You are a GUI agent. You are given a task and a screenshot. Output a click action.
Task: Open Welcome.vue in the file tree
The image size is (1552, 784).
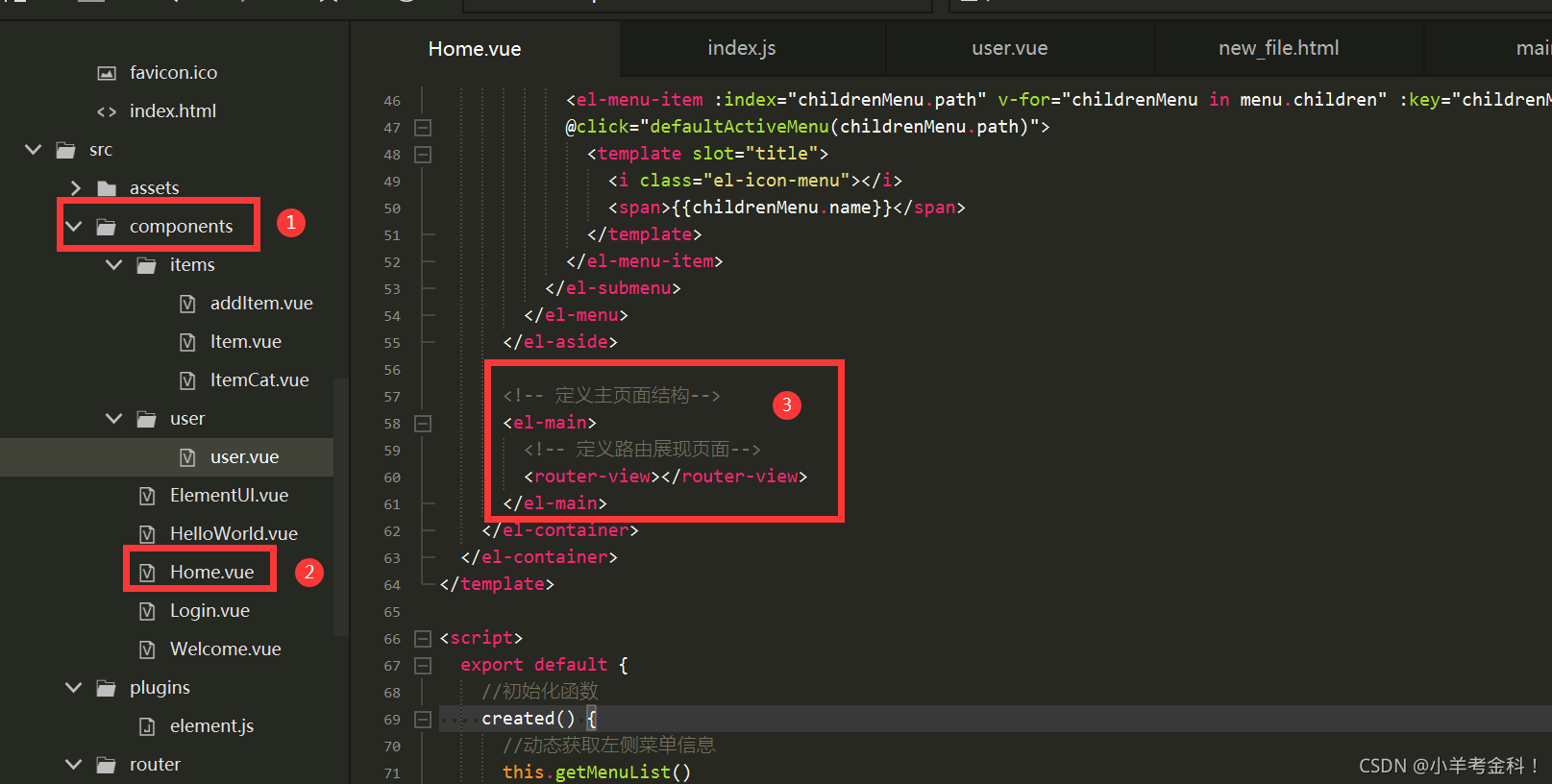pos(226,649)
